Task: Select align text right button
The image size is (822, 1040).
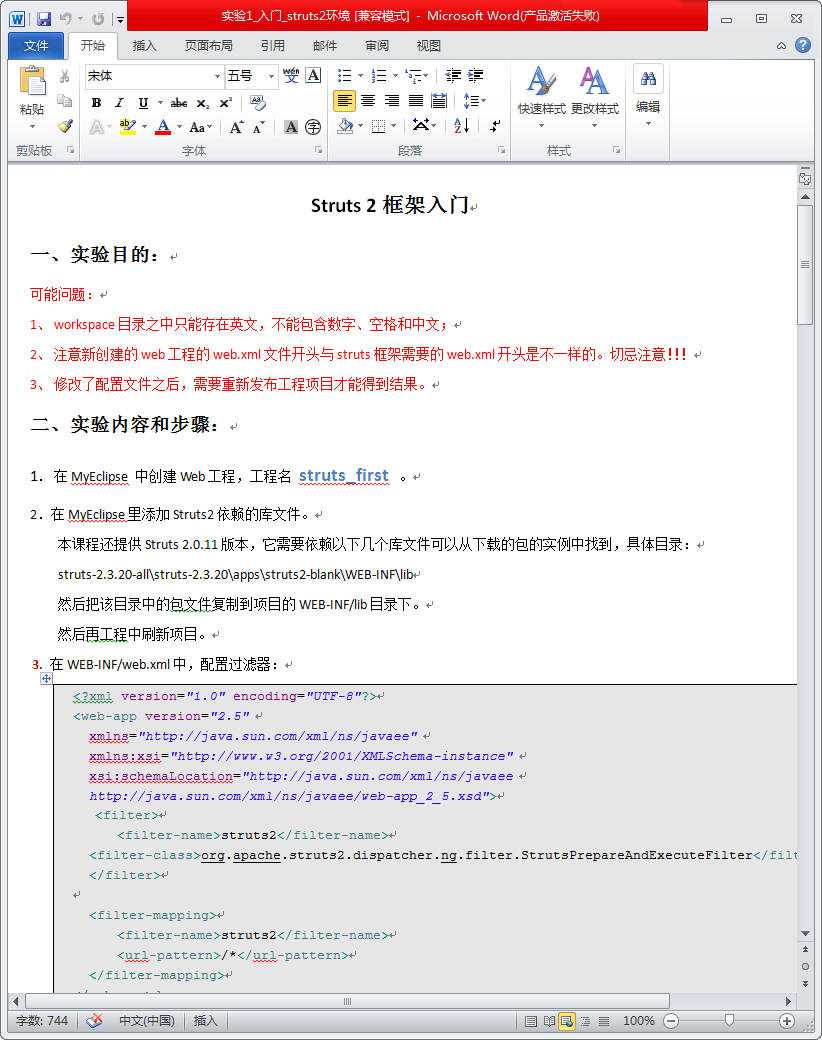Action: pyautogui.click(x=392, y=101)
